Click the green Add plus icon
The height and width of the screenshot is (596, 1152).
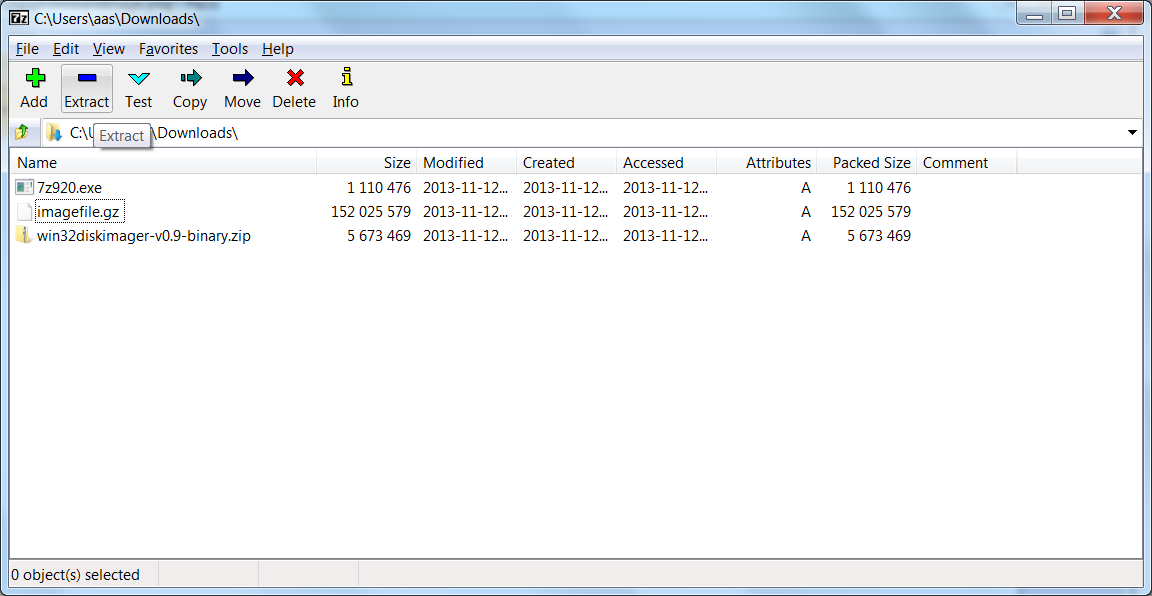[x=34, y=78]
